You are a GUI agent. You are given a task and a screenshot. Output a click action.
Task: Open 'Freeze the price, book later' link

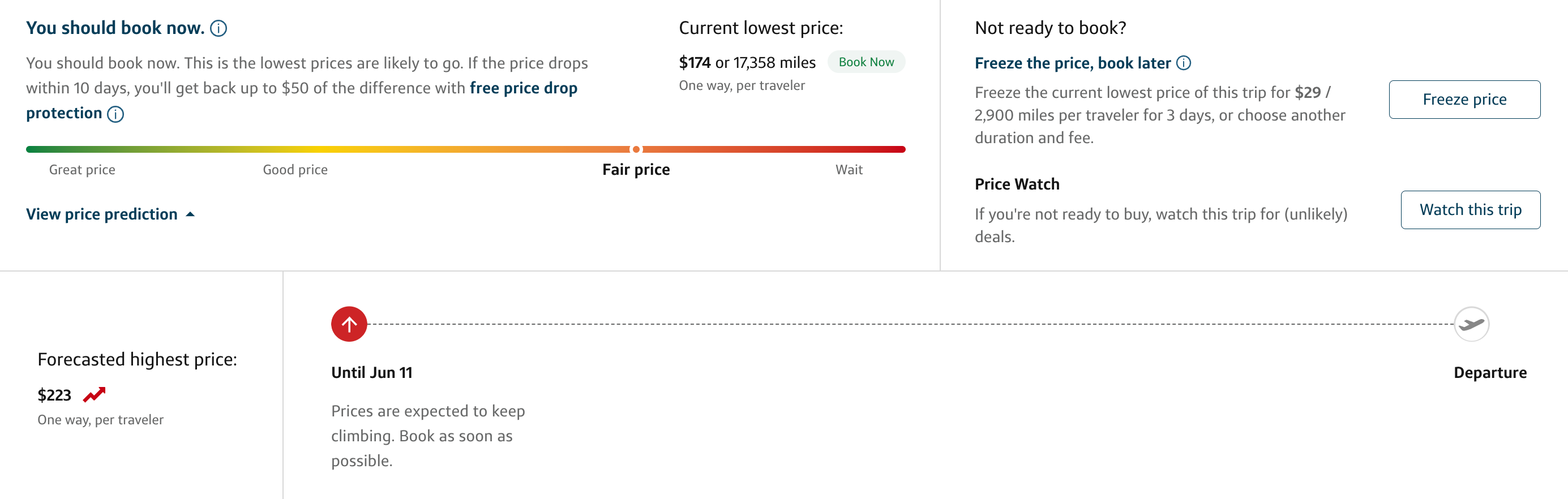tap(1072, 63)
